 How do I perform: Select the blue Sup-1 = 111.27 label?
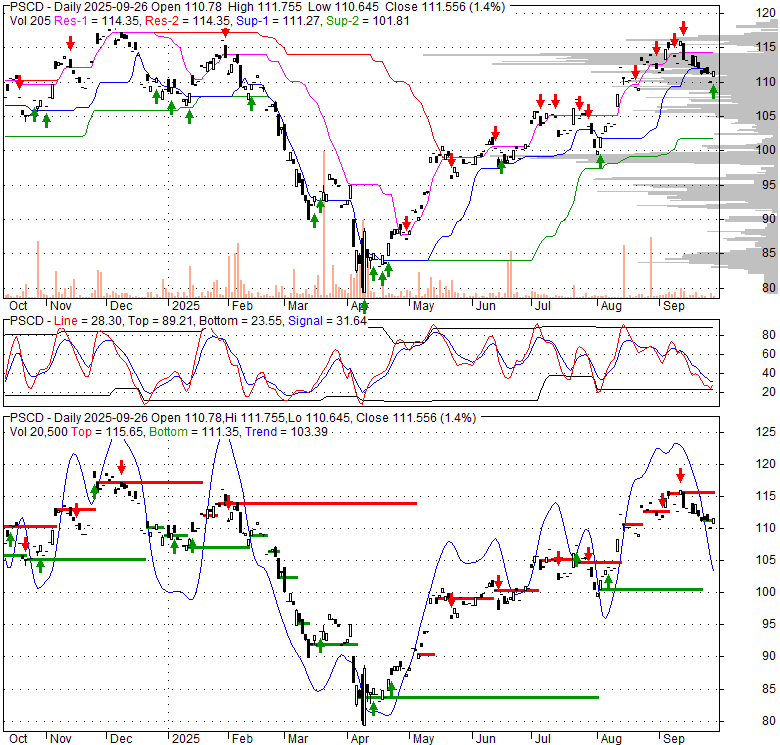(279, 21)
